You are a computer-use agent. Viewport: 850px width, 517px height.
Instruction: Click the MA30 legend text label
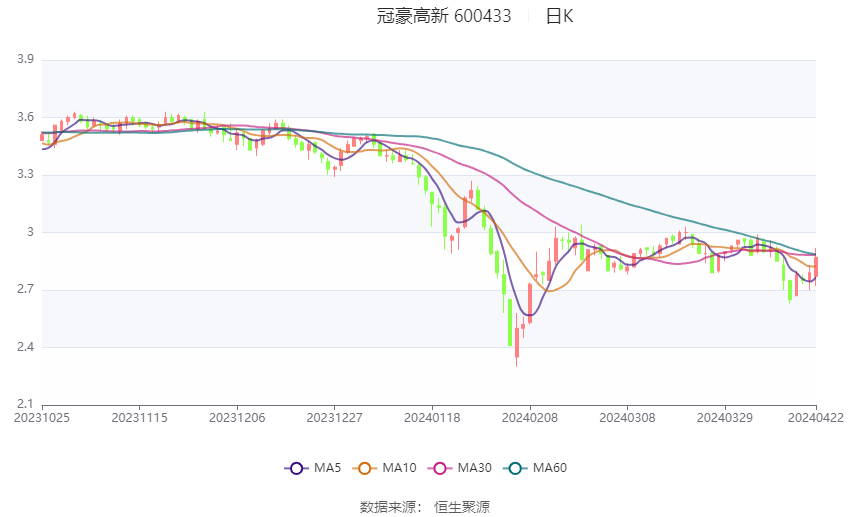pyautogui.click(x=473, y=468)
